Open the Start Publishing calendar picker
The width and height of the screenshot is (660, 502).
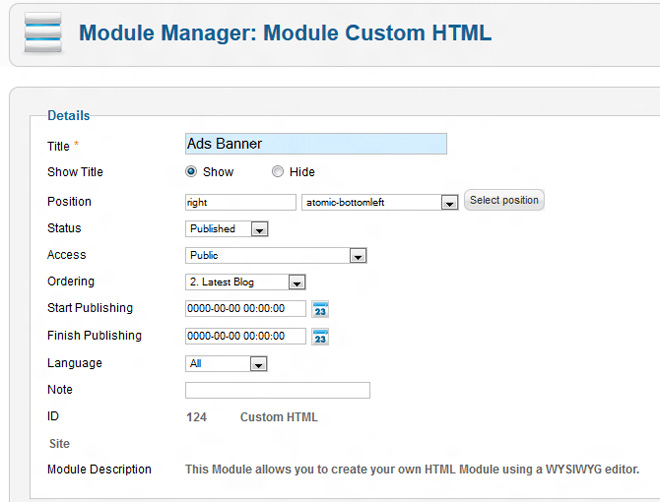(320, 309)
